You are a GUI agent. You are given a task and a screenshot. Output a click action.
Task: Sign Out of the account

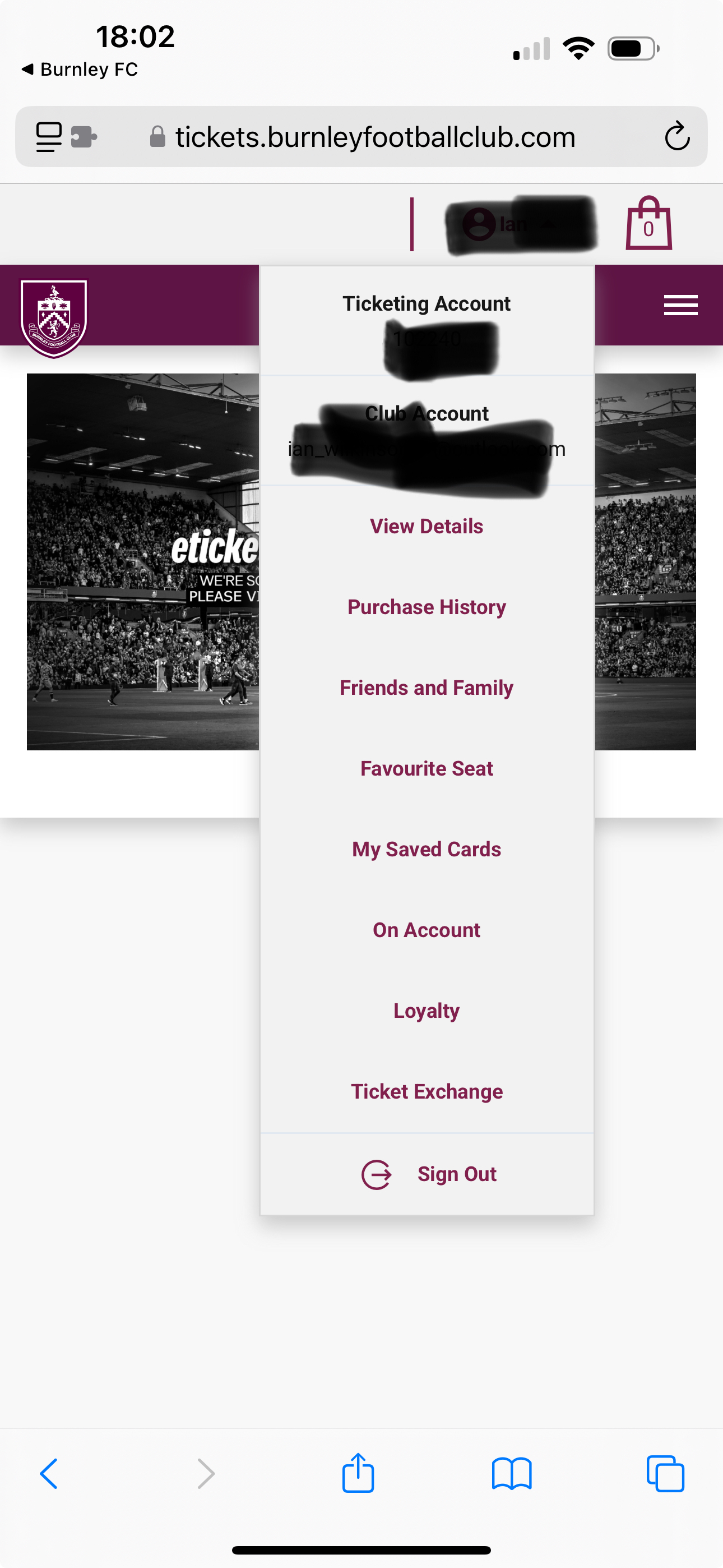coord(430,1174)
